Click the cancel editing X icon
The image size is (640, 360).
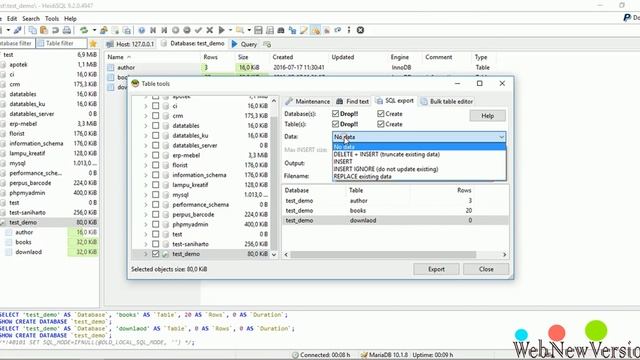tap(210, 30)
